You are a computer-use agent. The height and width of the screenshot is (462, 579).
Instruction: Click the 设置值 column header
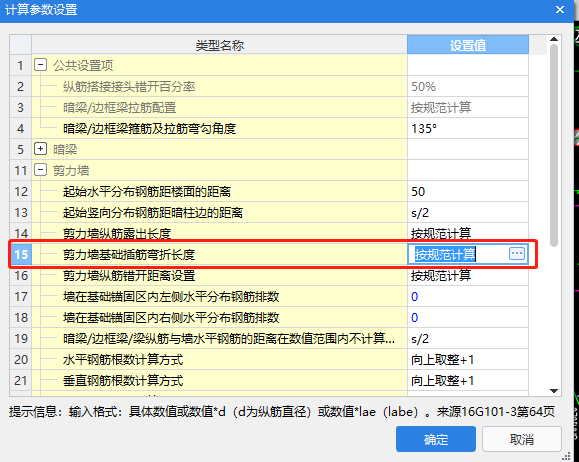click(468, 45)
